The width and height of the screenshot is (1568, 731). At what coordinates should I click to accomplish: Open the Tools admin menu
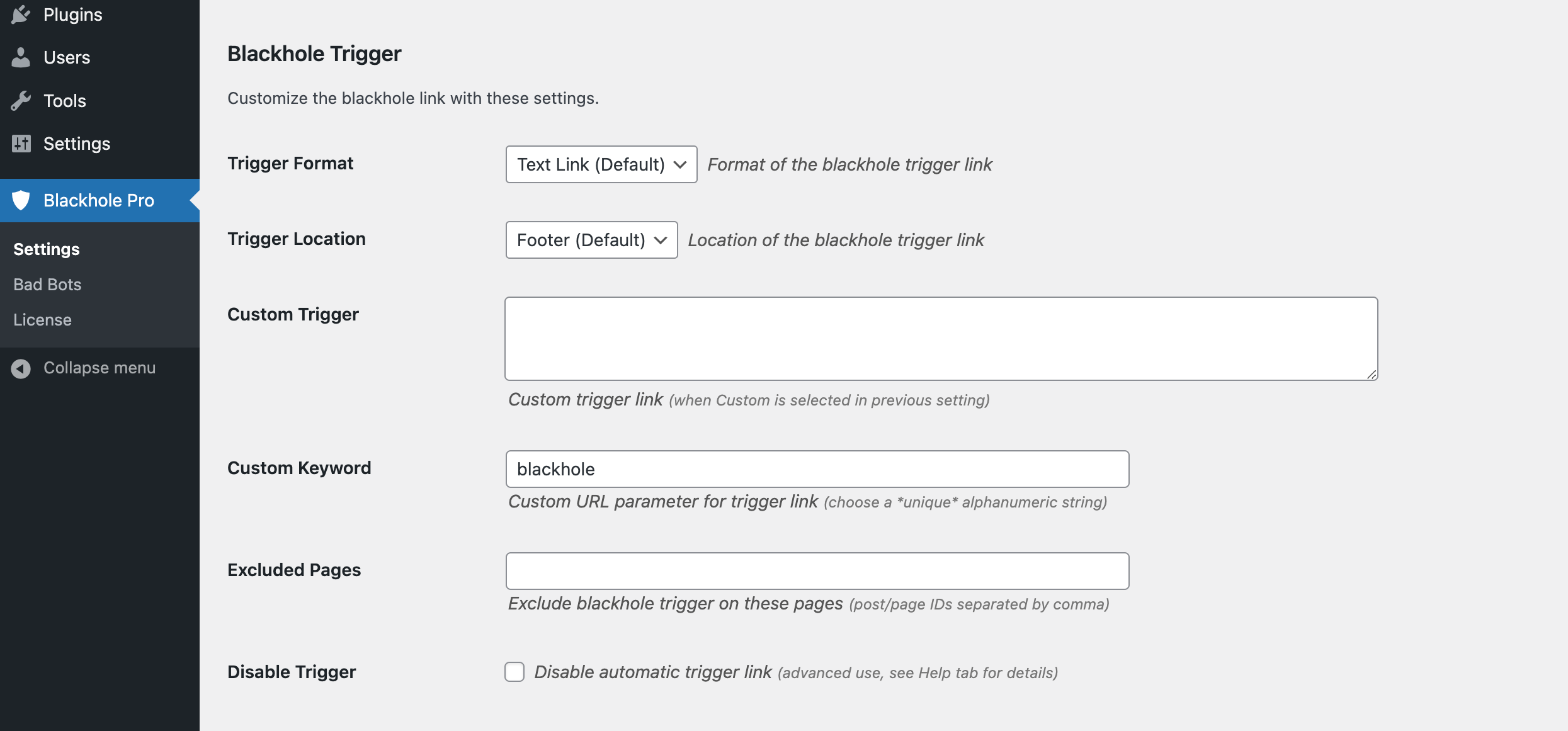tap(99, 101)
